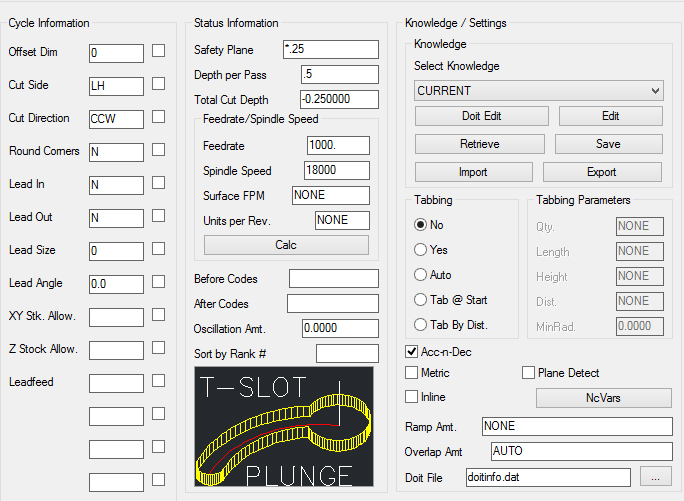Click the Retrieve knowledge button
Screen dimensions: 684x501
point(479,144)
